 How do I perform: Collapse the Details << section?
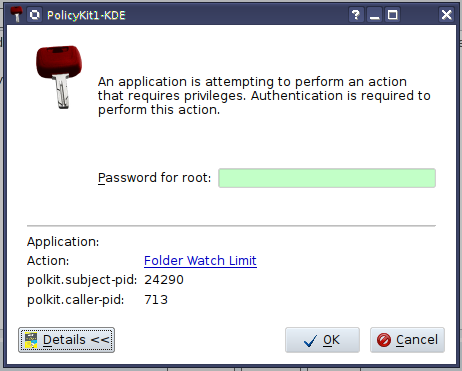[x=67, y=340]
